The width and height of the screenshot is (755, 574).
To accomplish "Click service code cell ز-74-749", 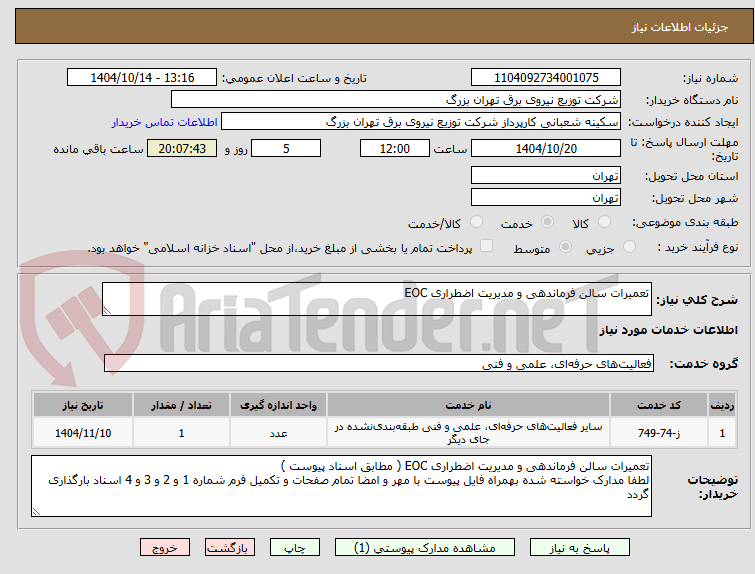I will (x=659, y=433).
